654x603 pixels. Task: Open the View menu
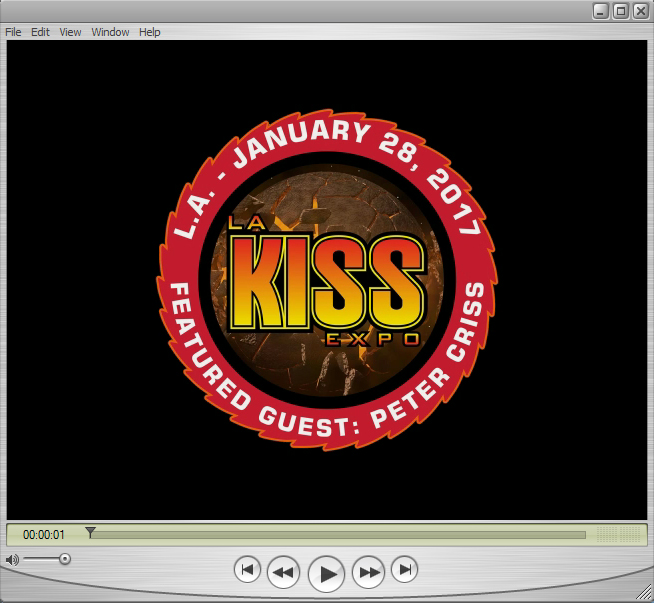[x=70, y=32]
